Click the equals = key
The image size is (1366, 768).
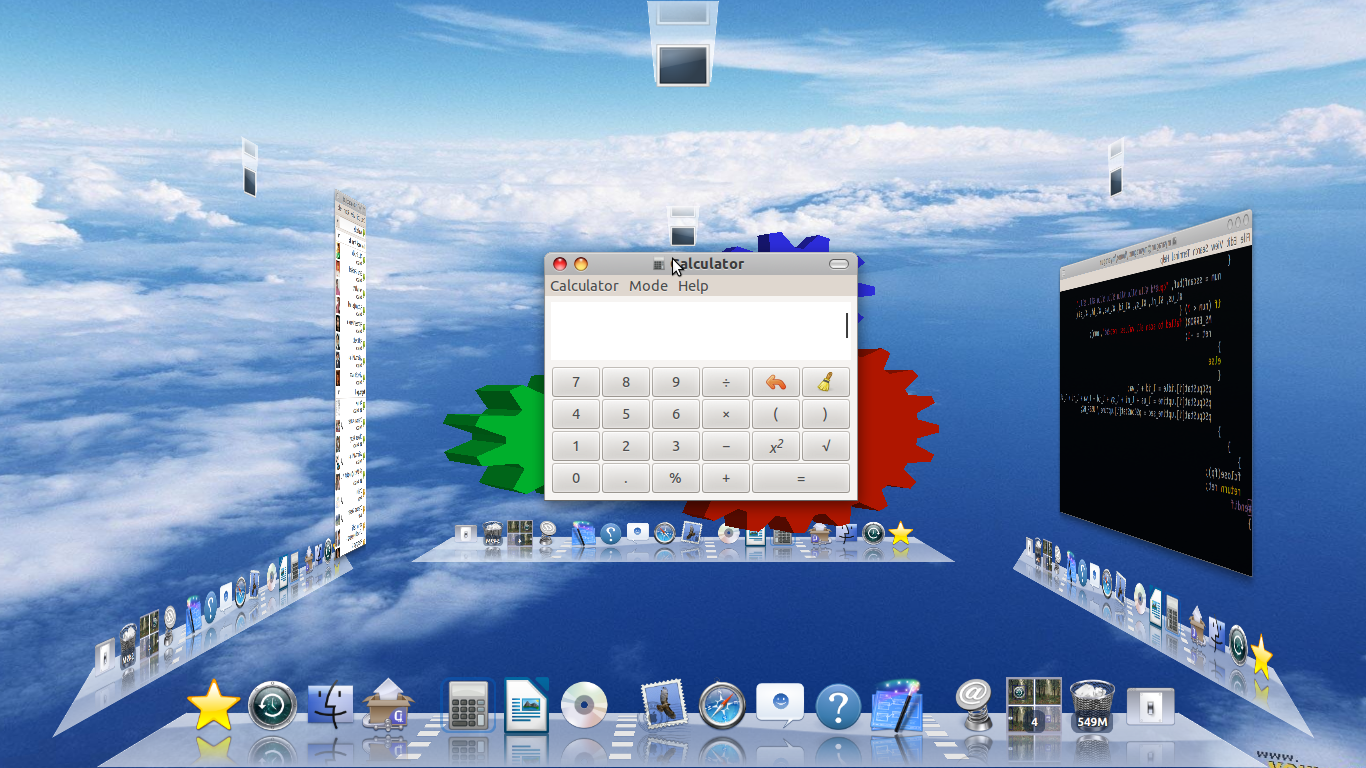tap(801, 478)
